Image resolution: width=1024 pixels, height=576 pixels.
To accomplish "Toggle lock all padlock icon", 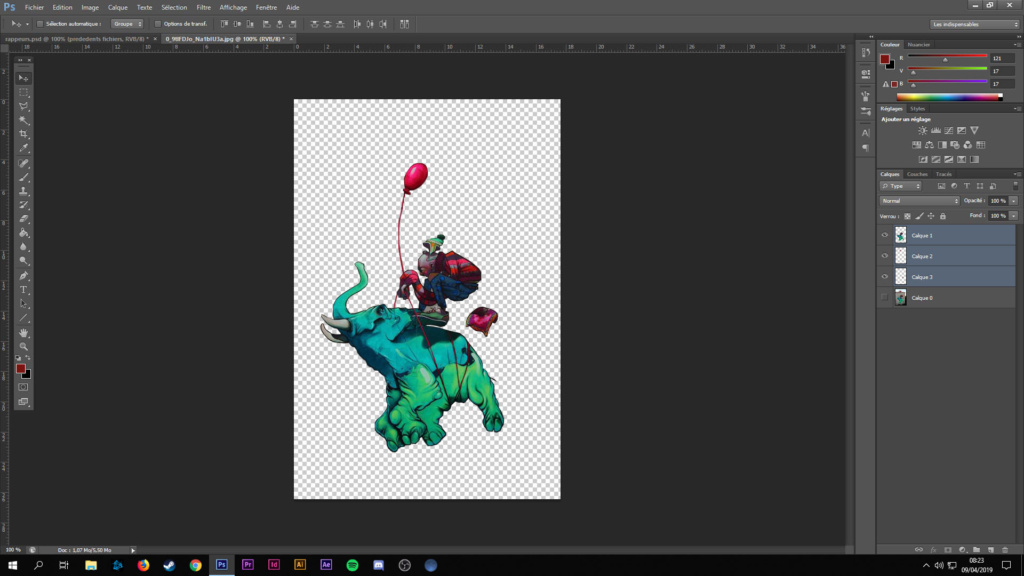I will click(x=943, y=216).
